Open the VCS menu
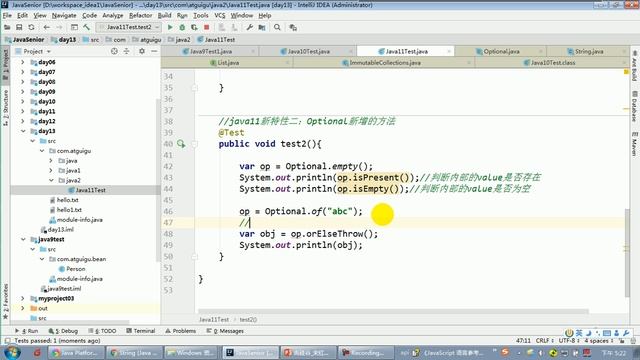Viewport: 640px width, 360px height. pos(220,16)
